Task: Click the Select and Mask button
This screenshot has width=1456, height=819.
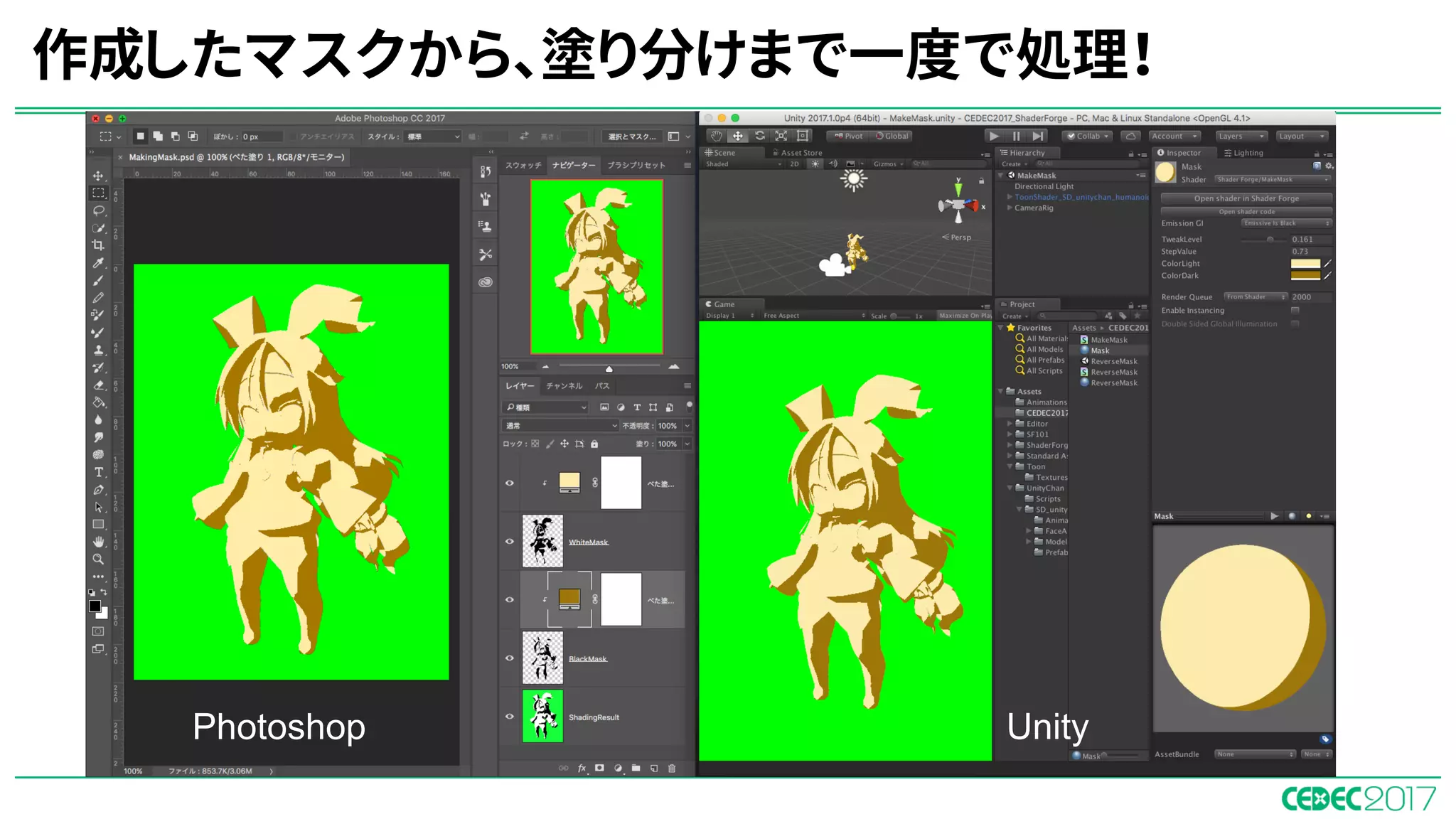Action: tap(633, 136)
